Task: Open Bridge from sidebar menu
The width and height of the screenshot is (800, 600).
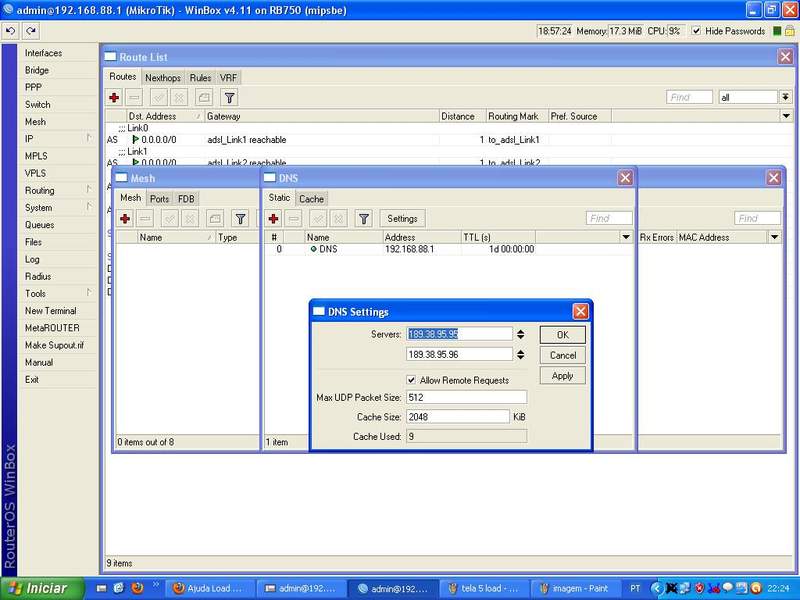Action: pyautogui.click(x=37, y=70)
